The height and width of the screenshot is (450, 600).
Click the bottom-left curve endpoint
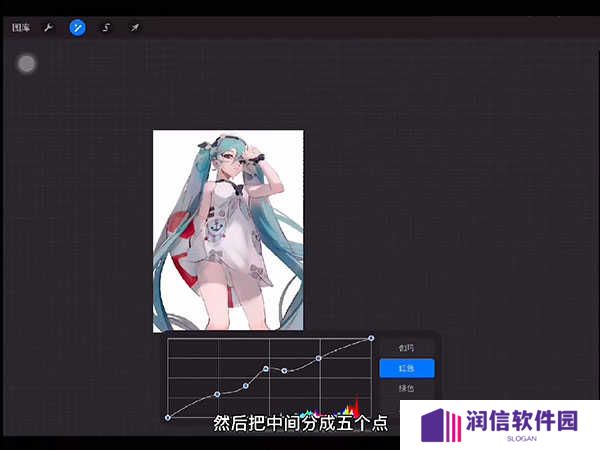pos(168,418)
